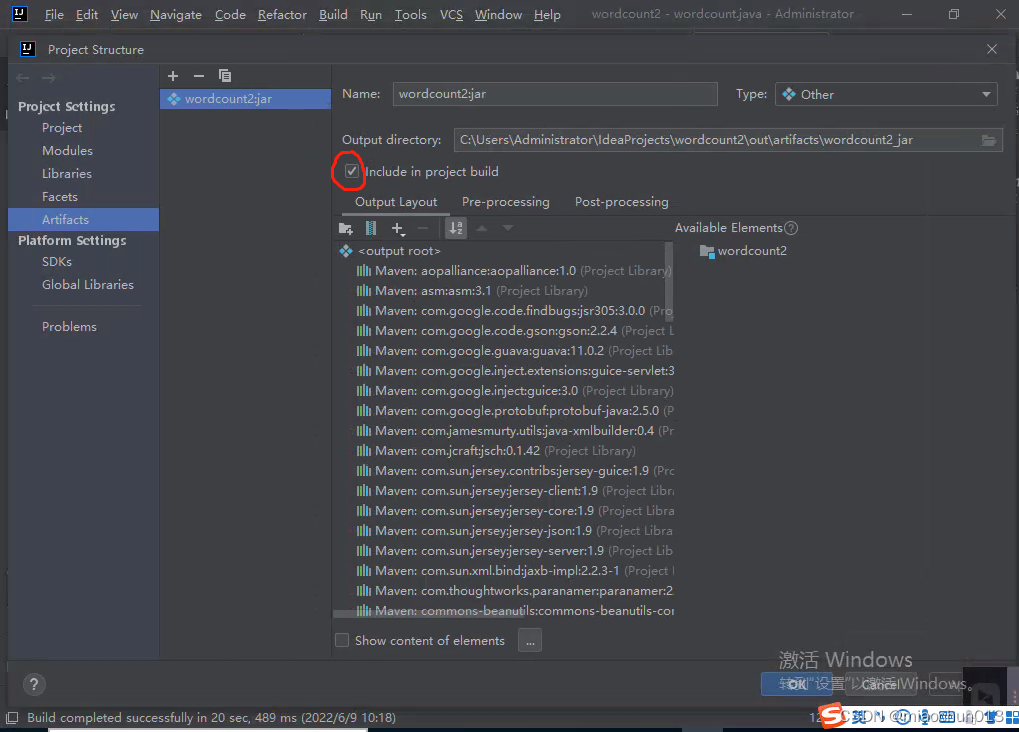The image size is (1019, 732).
Task: Enable Show content of elements checkbox
Action: pos(342,640)
